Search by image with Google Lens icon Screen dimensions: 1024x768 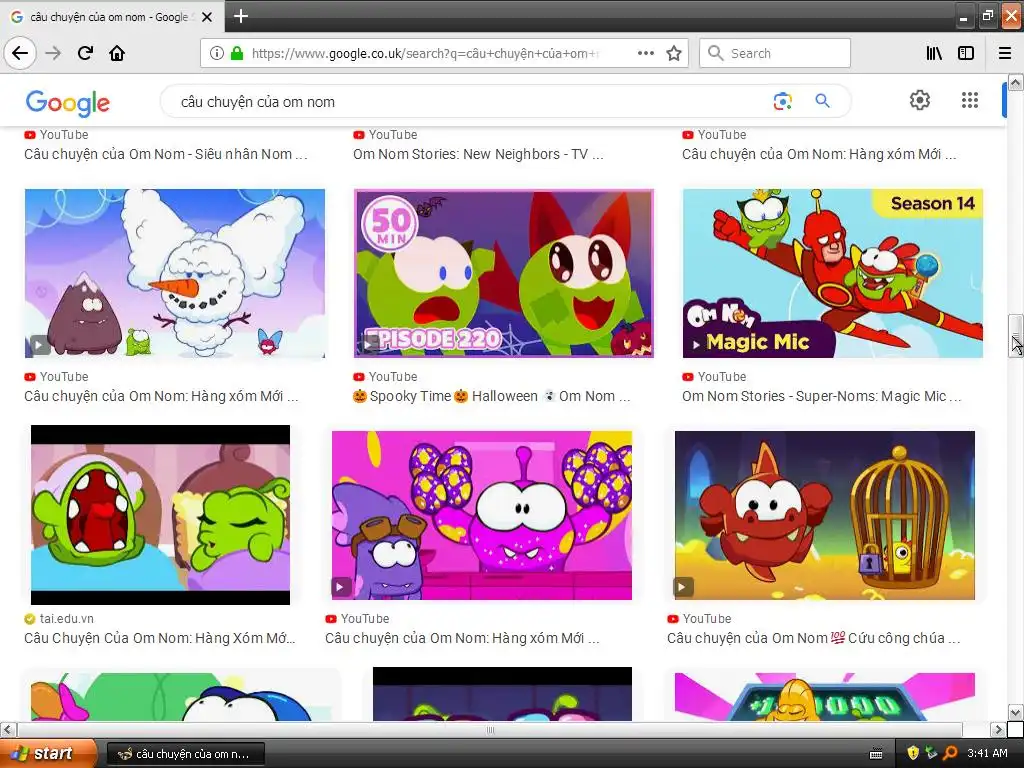coord(782,101)
